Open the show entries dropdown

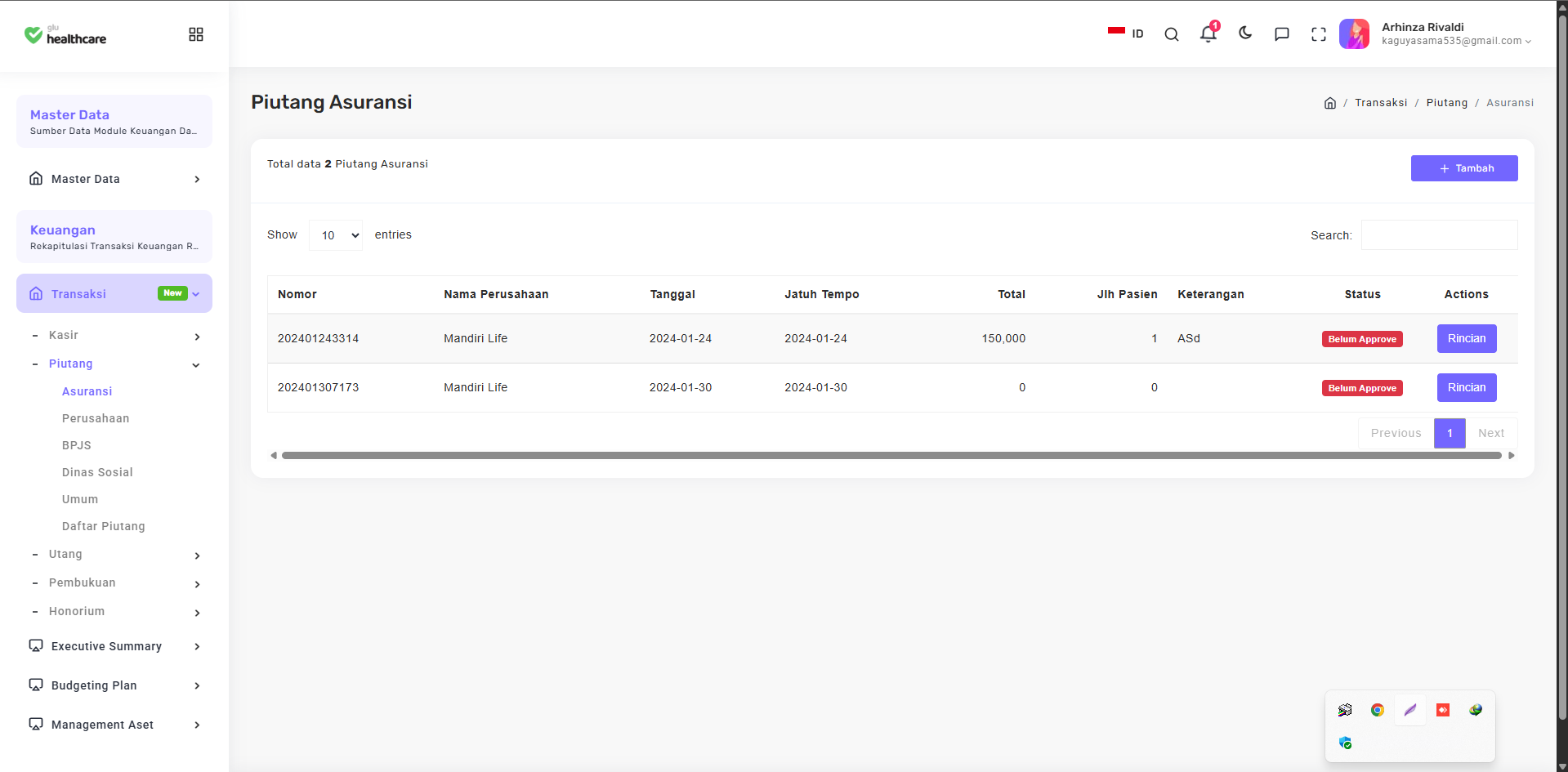(336, 235)
